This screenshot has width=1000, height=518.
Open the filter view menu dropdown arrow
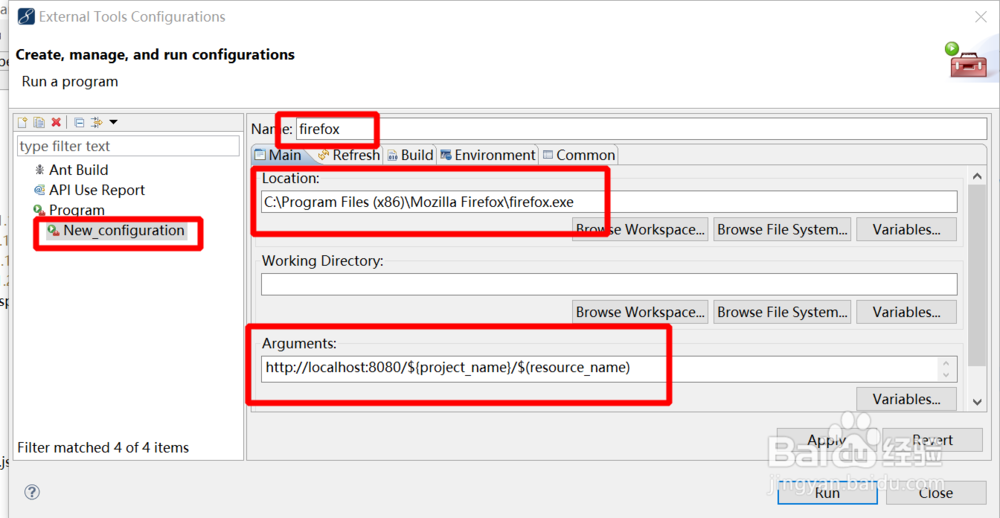(113, 122)
